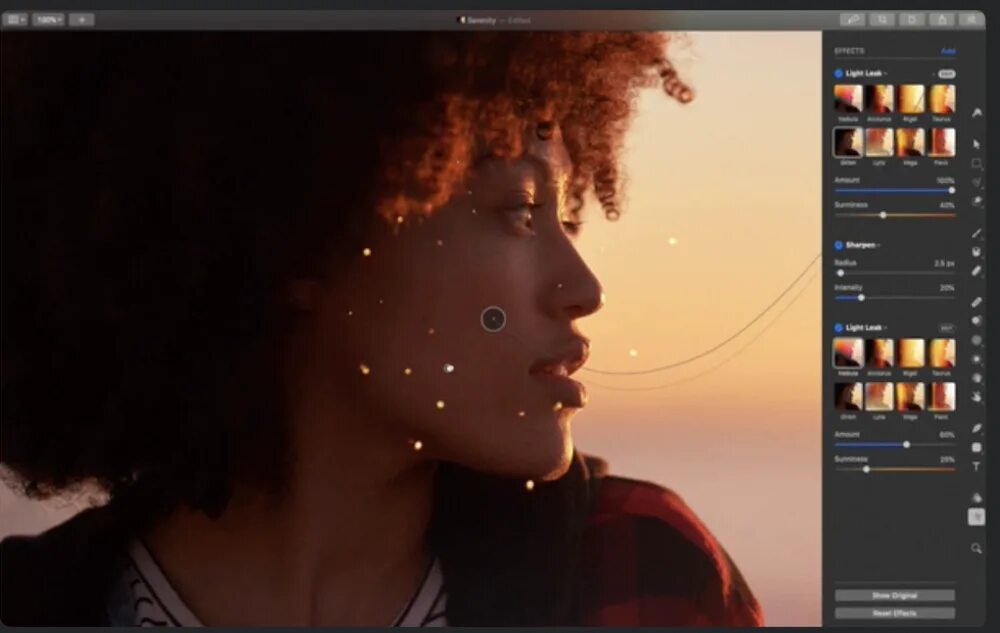This screenshot has width=1000, height=633.
Task: Choose Vega preset in lower Light Leak
Action: 911,397
